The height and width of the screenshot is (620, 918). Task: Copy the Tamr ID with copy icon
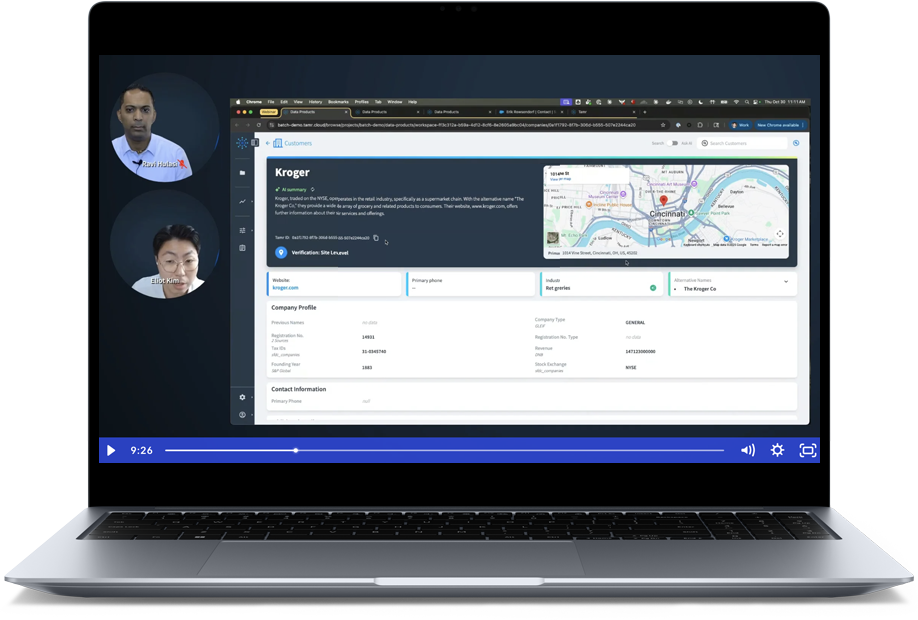(x=376, y=238)
